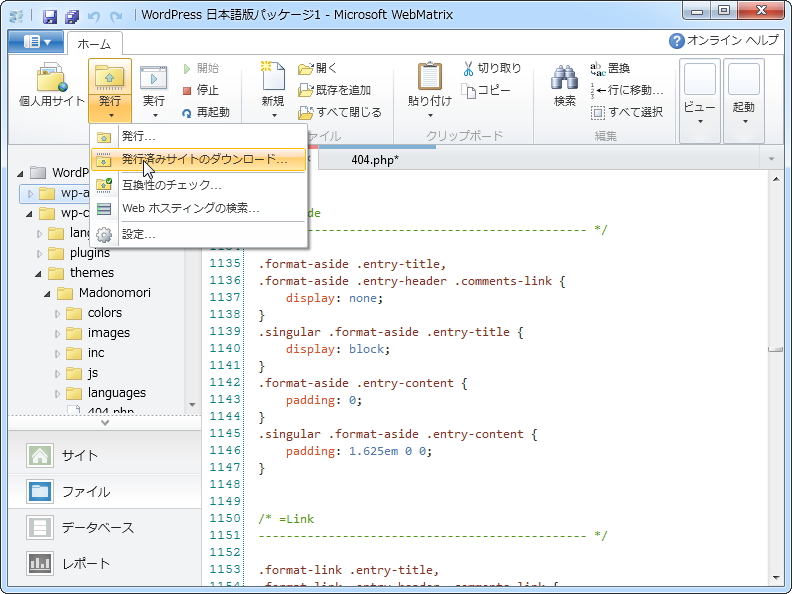
Task: Click the 新規 (New) file icon
Action: coord(273,76)
